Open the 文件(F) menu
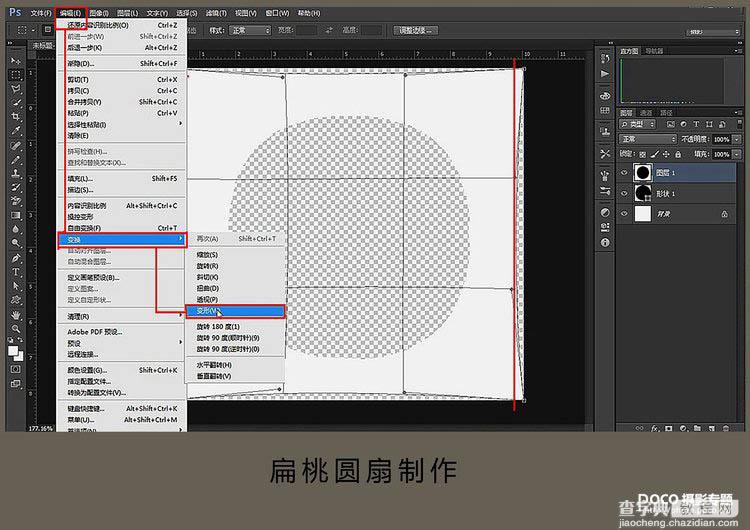 (41, 13)
